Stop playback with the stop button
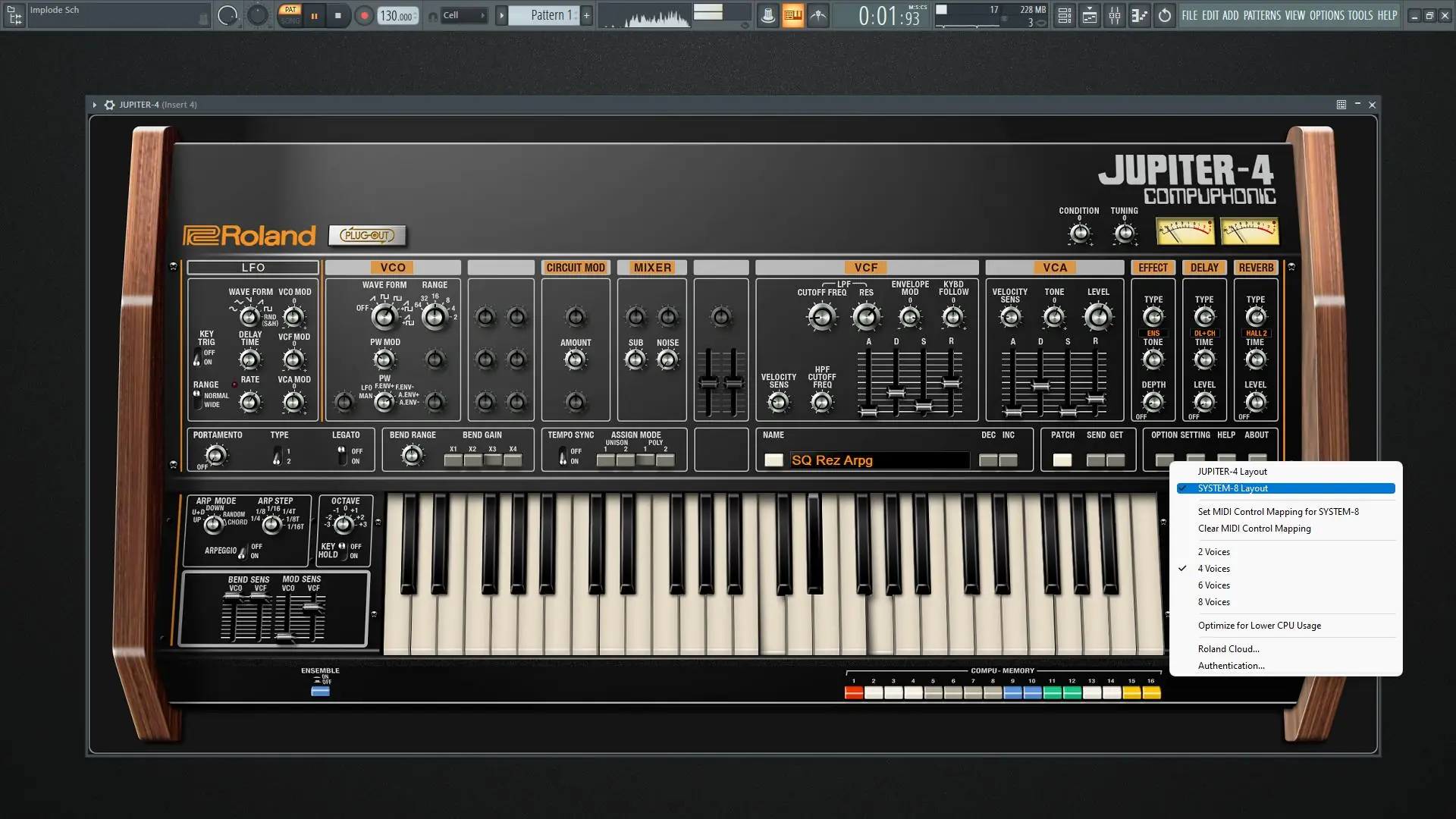 338,15
